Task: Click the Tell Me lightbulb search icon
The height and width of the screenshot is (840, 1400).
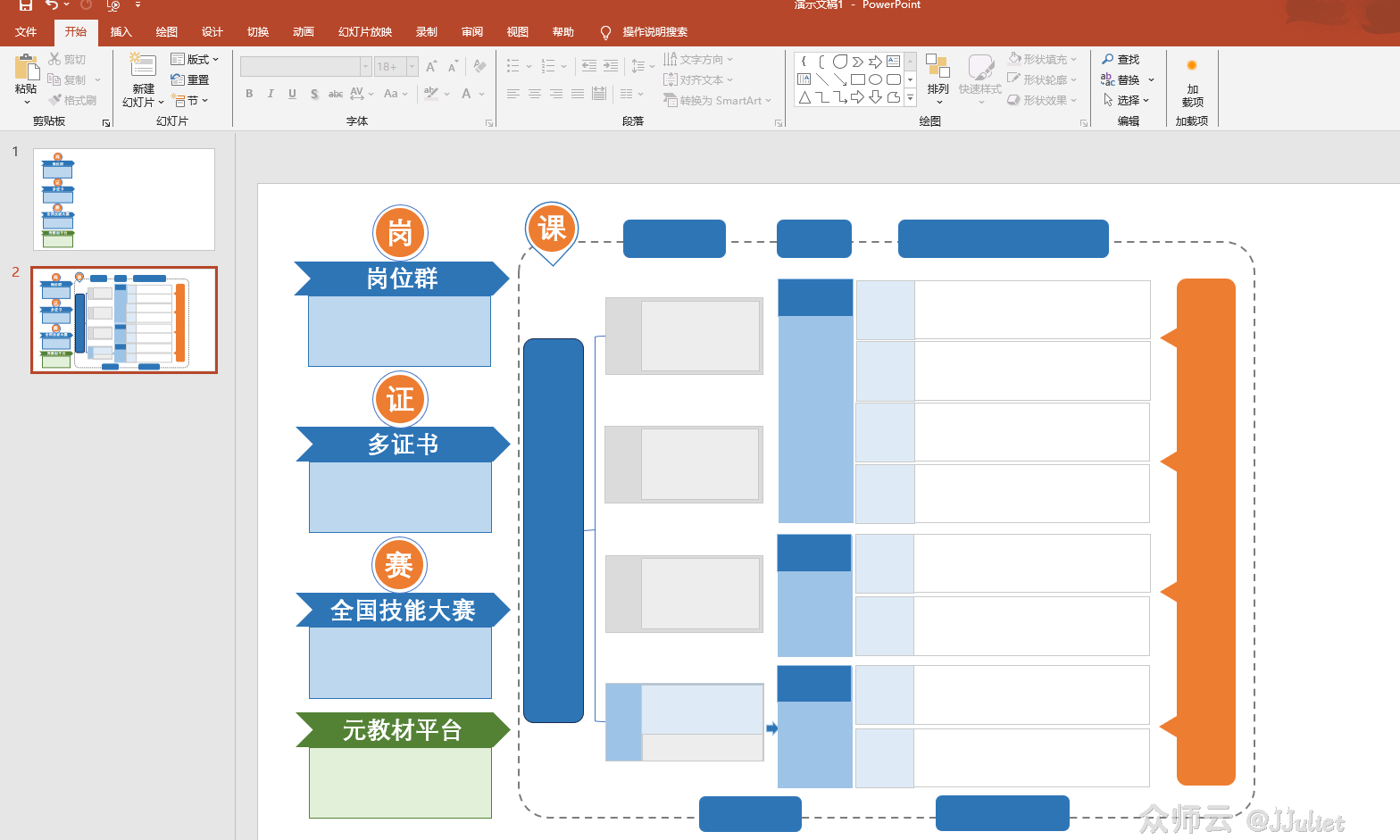Action: (605, 32)
